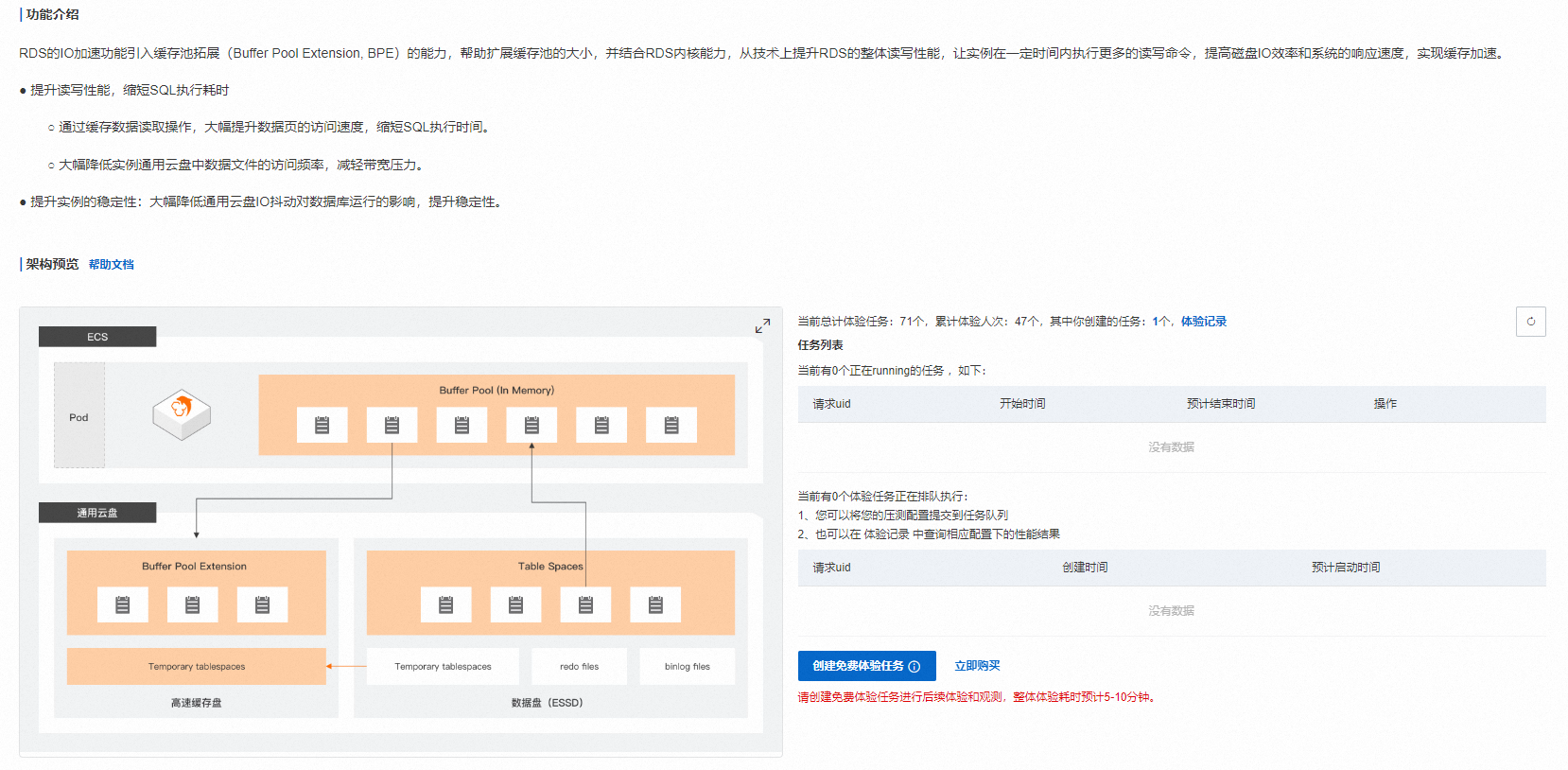Click the Buffer Pool (In Memory) title
The image size is (1568, 770).
(497, 390)
